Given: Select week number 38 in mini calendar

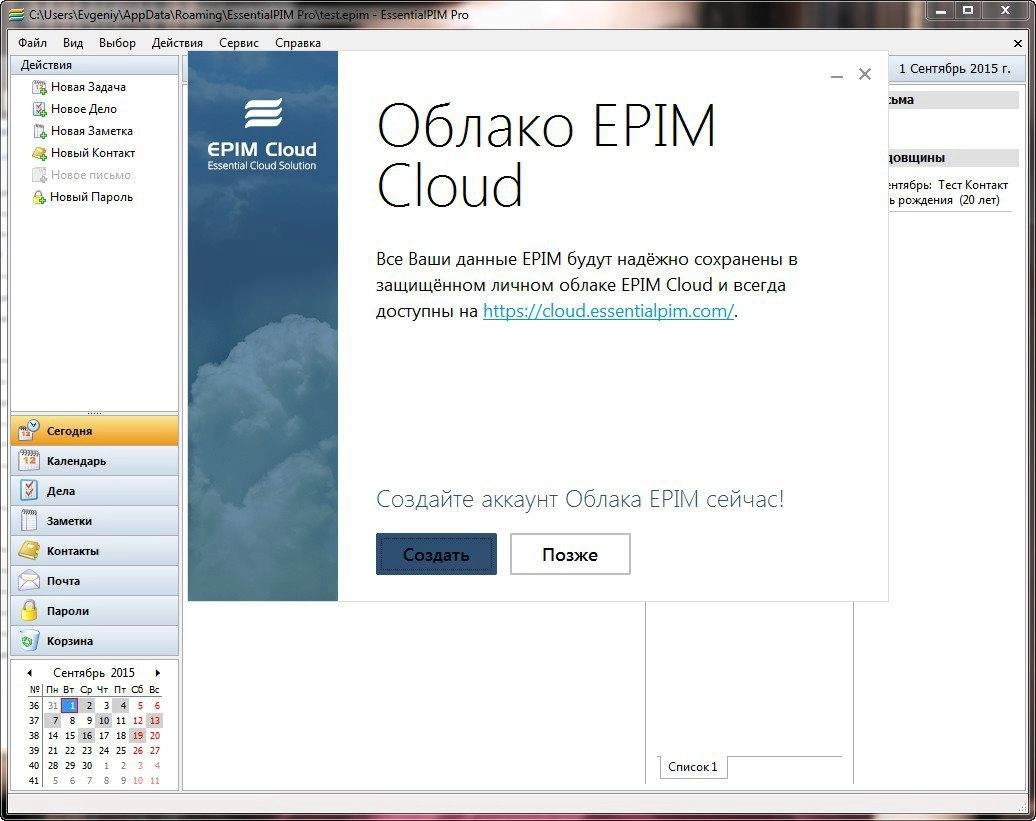Looking at the screenshot, I should click(34, 736).
